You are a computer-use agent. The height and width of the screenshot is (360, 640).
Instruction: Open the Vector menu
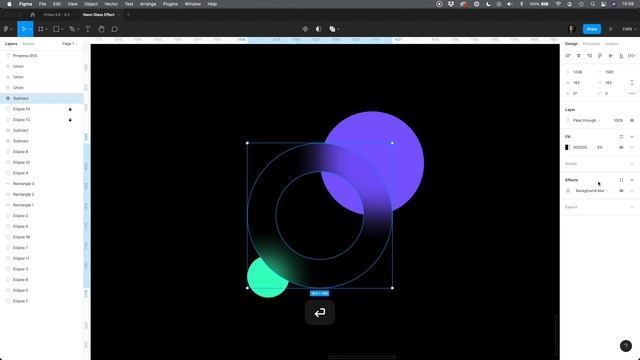click(x=111, y=4)
